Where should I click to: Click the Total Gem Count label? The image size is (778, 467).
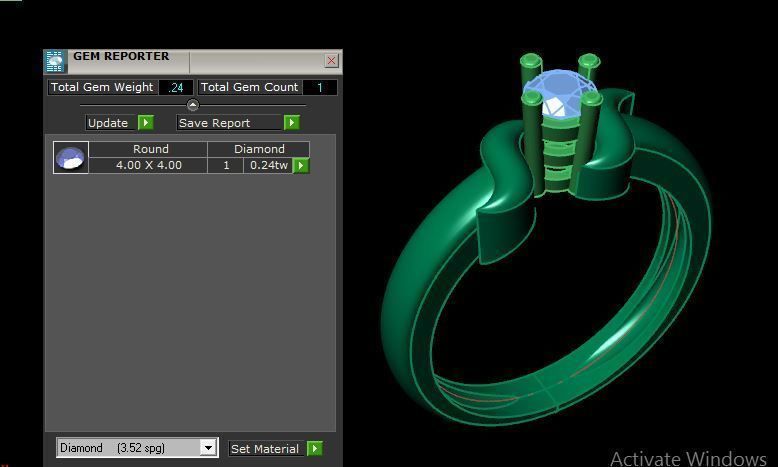pyautogui.click(x=250, y=87)
